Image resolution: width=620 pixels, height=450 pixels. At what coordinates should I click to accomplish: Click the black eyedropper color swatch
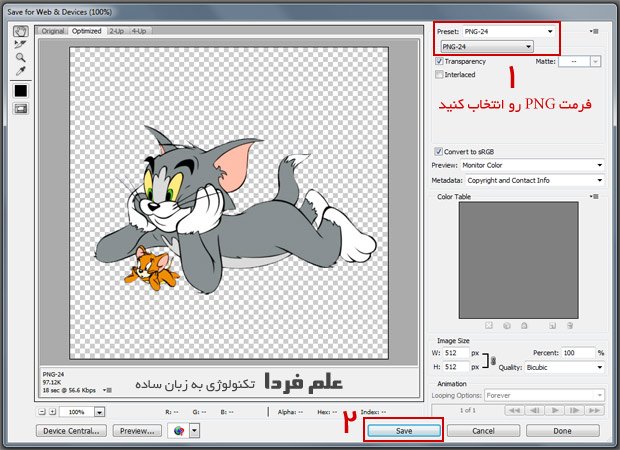pyautogui.click(x=20, y=91)
